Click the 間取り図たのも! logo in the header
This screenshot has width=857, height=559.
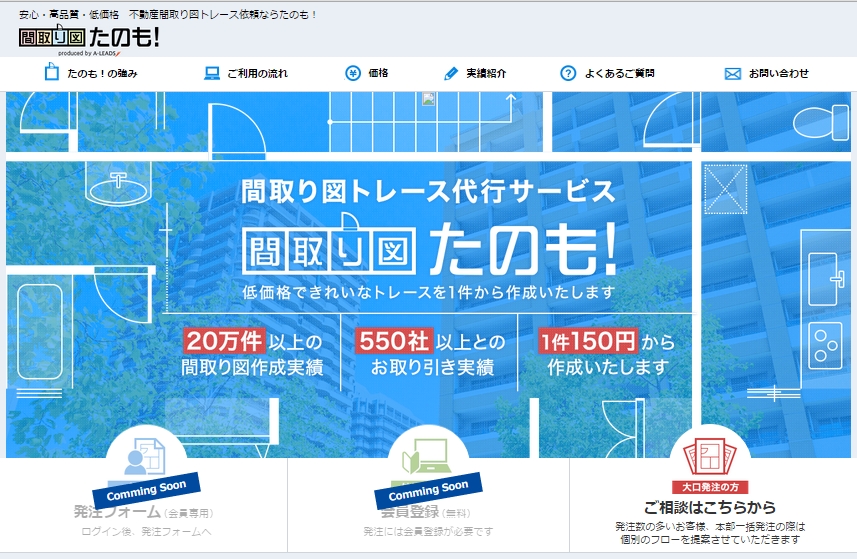coord(89,37)
